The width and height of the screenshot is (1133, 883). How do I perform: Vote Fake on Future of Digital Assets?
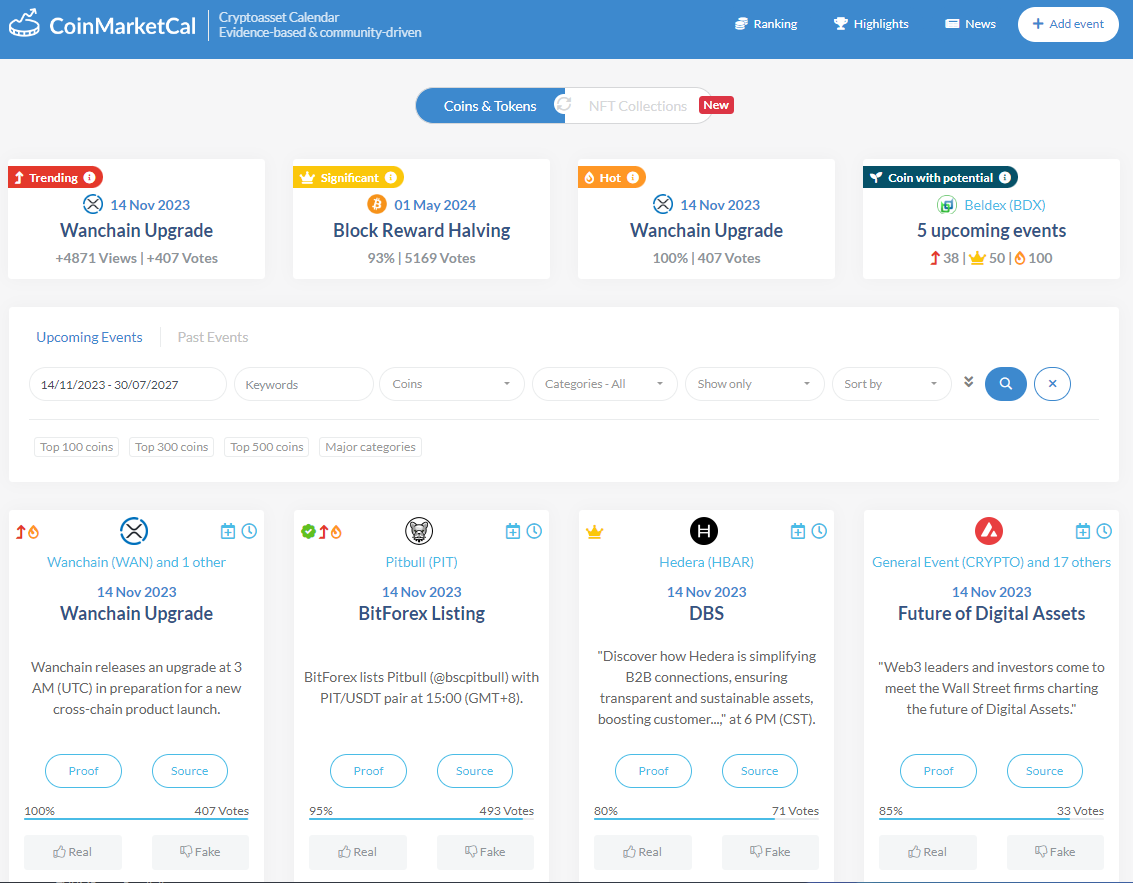pyautogui.click(x=1055, y=852)
